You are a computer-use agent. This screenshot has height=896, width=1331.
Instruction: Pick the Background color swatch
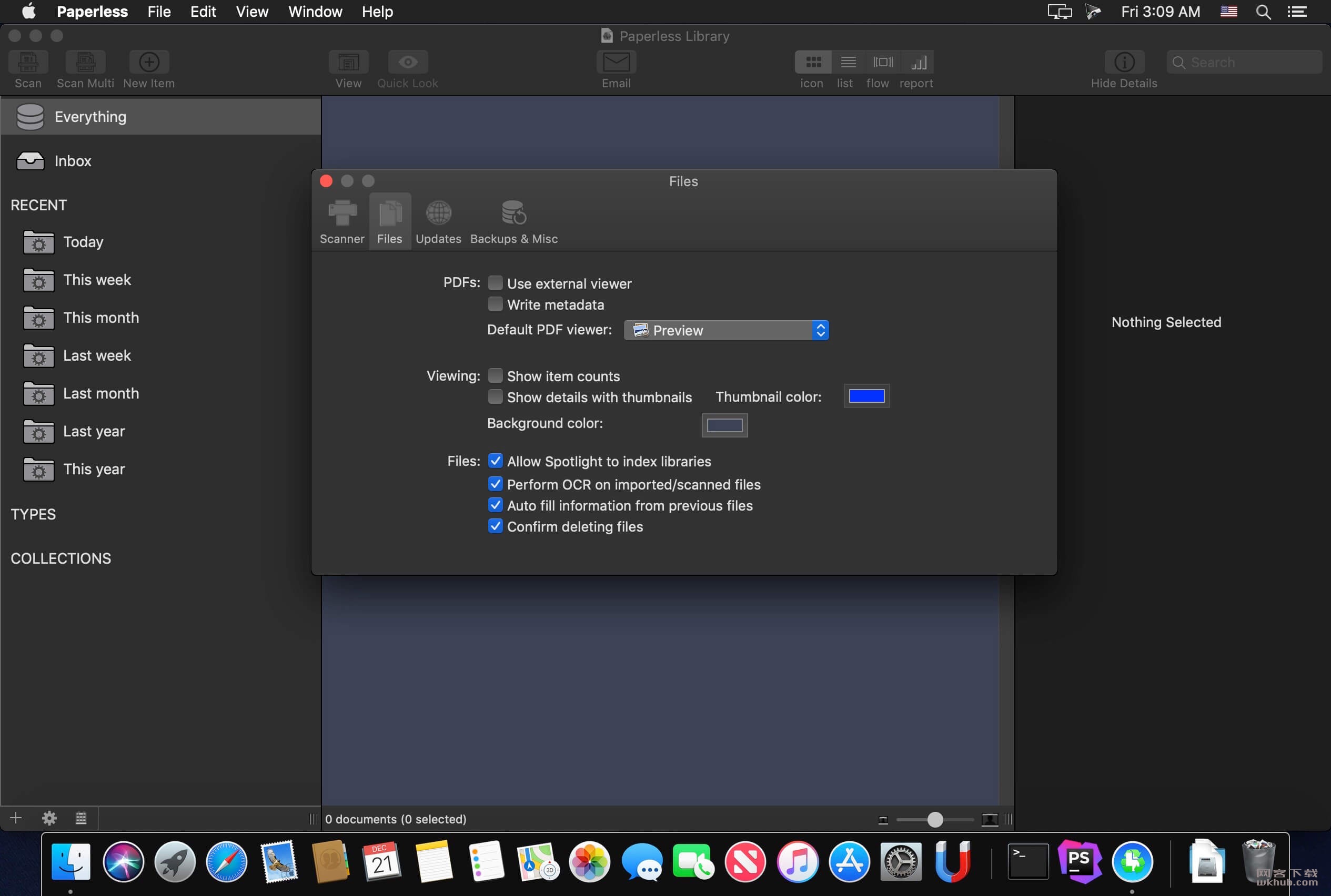724,425
